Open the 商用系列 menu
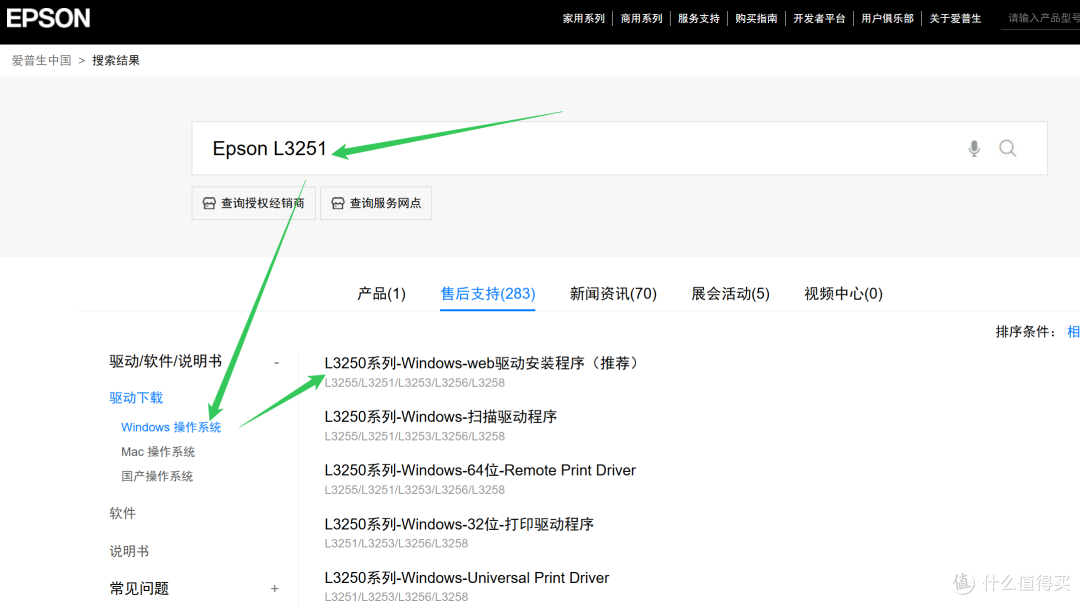This screenshot has height=605, width=1080. tap(641, 19)
